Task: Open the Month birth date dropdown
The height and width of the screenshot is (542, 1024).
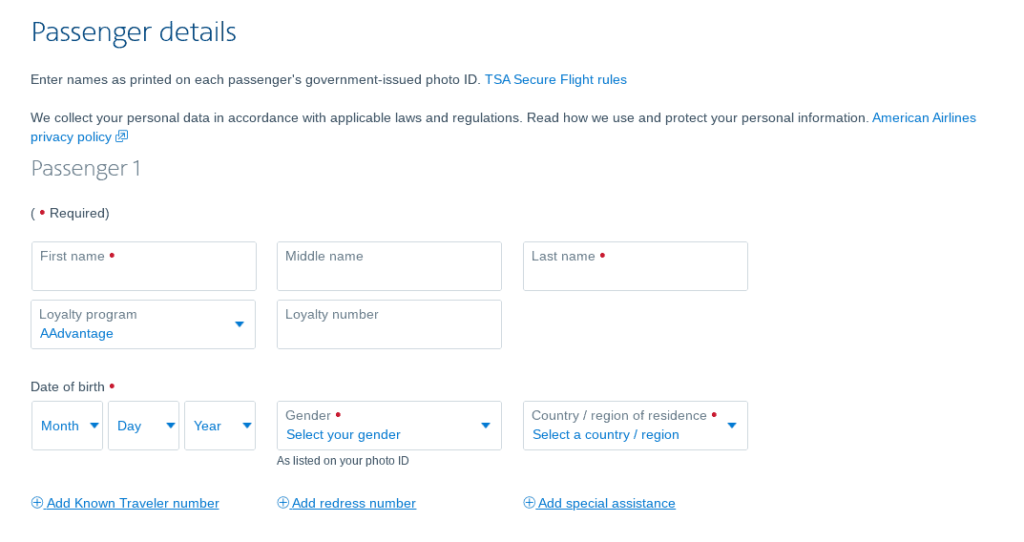Action: (67, 426)
